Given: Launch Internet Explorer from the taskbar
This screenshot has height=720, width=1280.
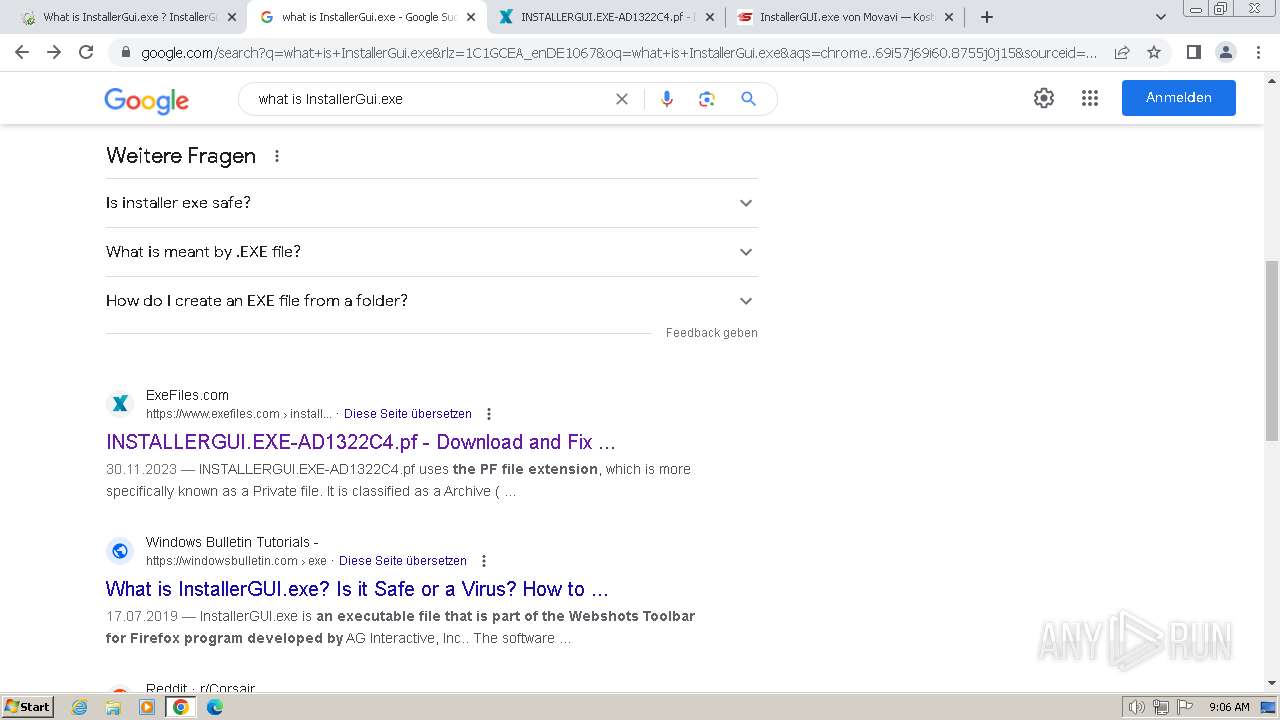Looking at the screenshot, I should 80,707.
